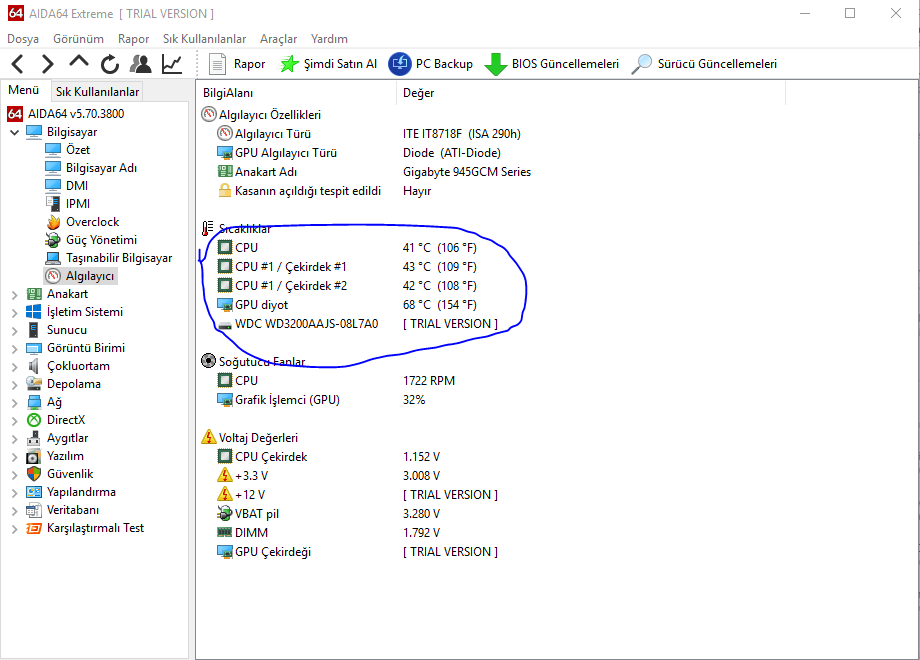The width and height of the screenshot is (920, 660).
Task: Check BIOS Güncellemeleri updates
Action: (x=552, y=64)
